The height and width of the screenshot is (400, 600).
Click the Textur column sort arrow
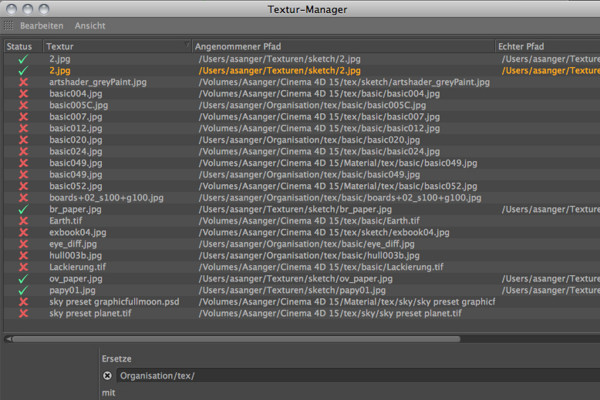point(187,44)
